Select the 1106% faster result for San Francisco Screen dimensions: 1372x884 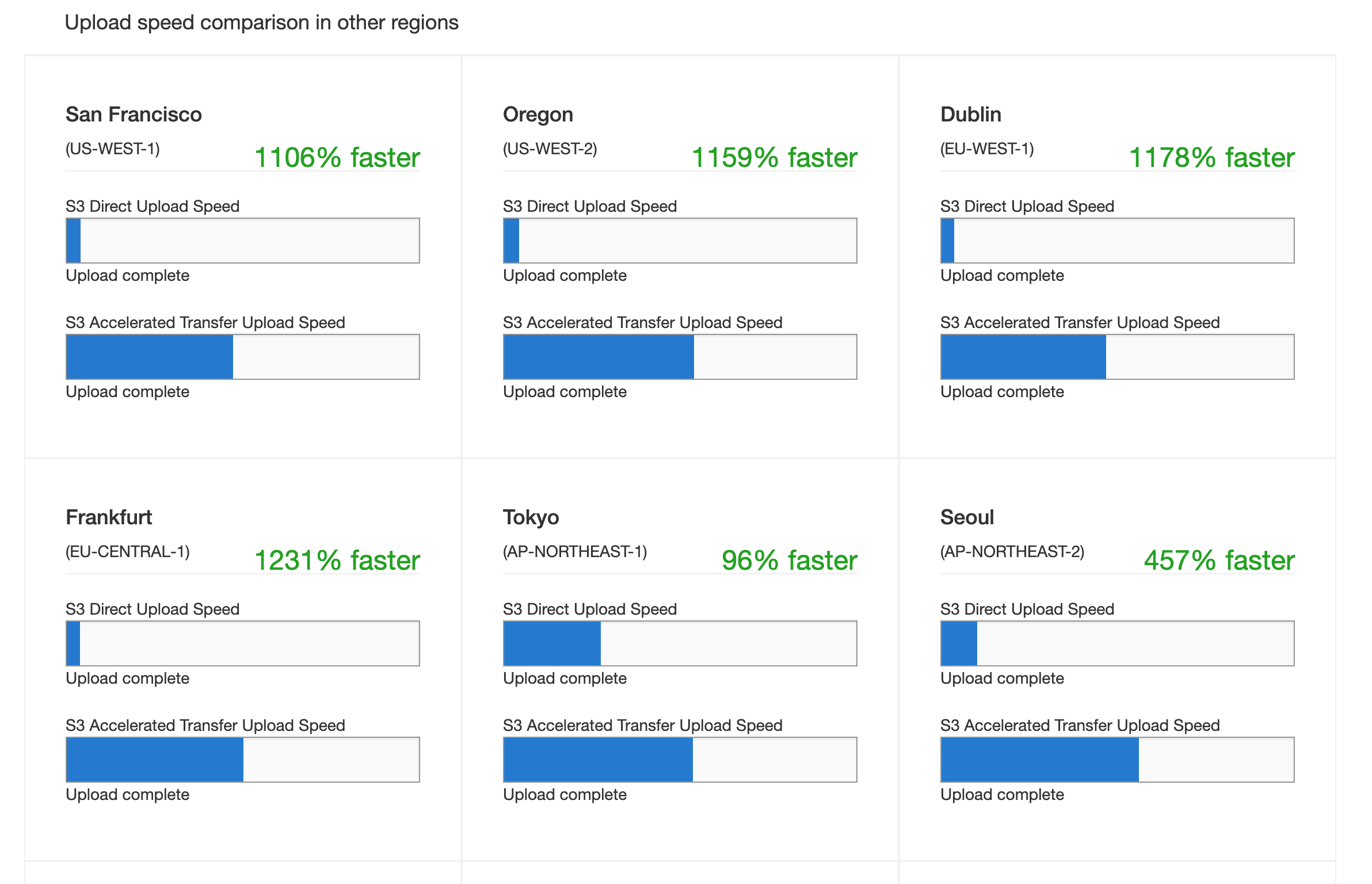tap(337, 157)
